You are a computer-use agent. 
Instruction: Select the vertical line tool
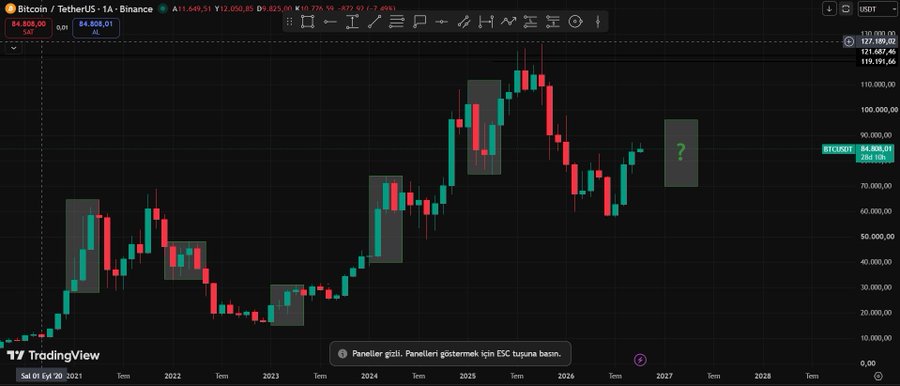tap(598, 22)
